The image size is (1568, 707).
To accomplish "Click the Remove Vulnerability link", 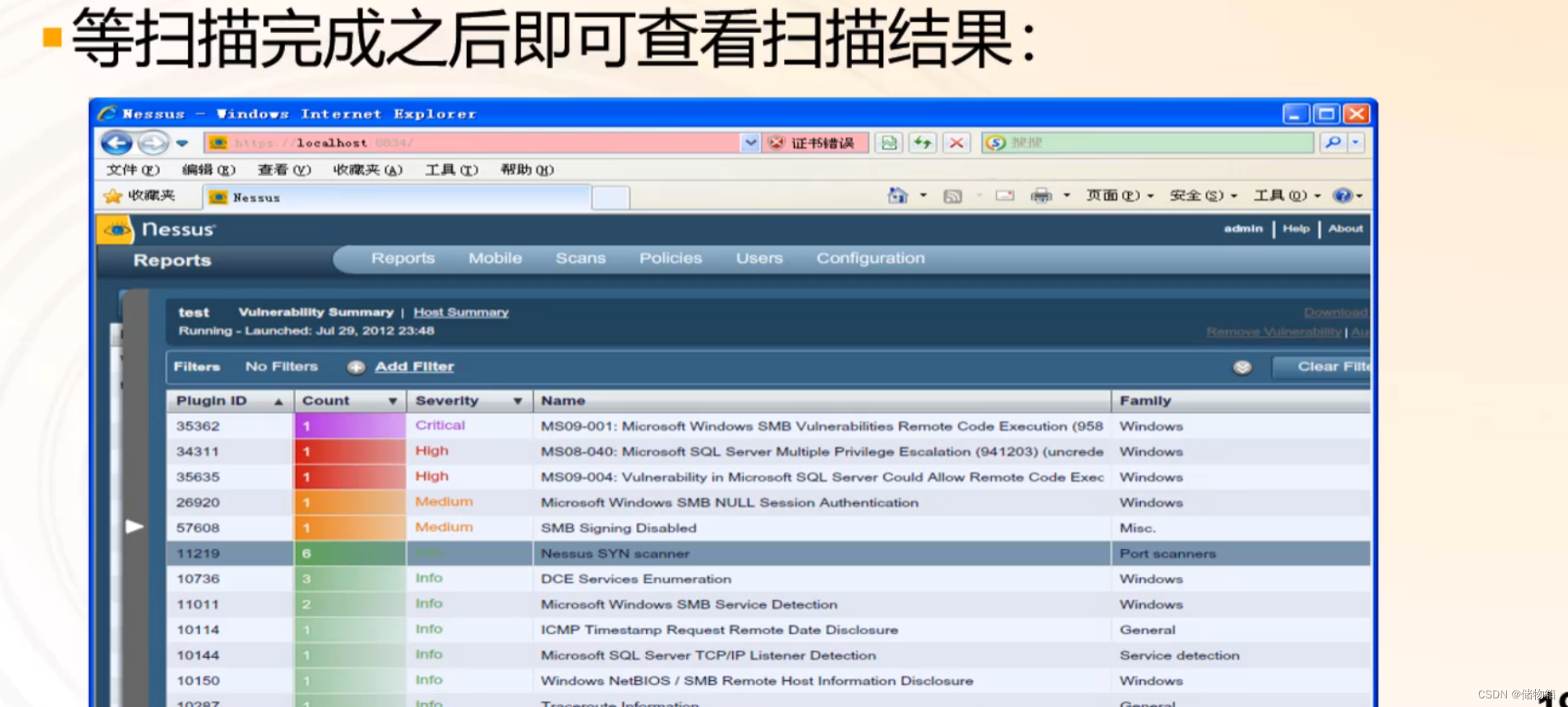I will click(1273, 332).
